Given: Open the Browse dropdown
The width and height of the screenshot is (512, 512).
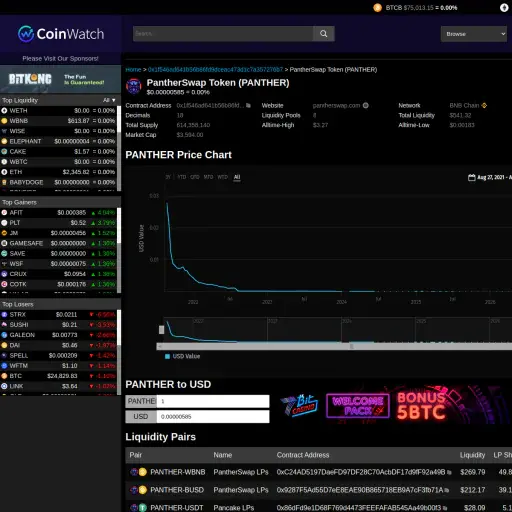Looking at the screenshot, I should [474, 34].
